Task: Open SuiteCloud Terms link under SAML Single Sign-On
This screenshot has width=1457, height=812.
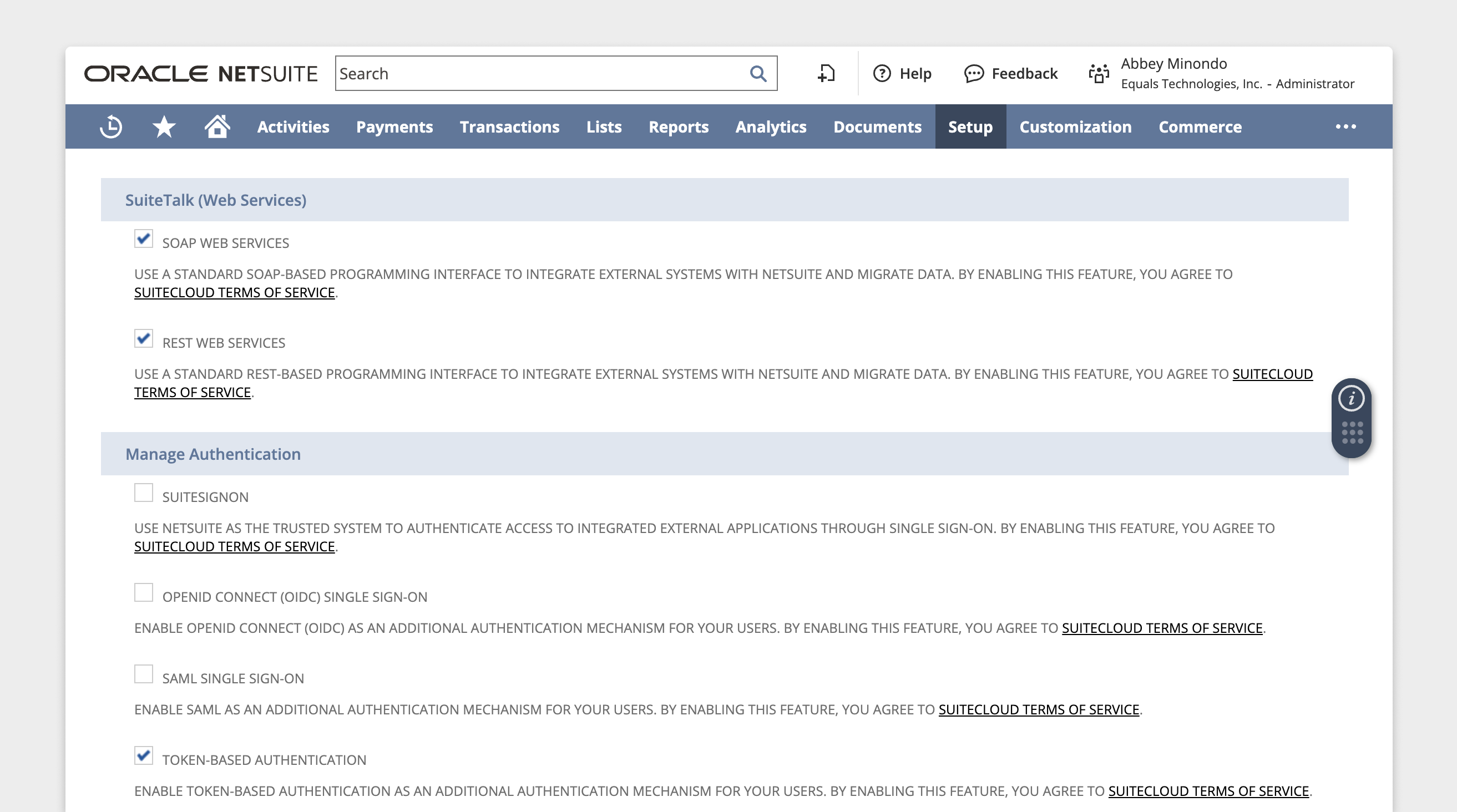Action: pos(1039,709)
